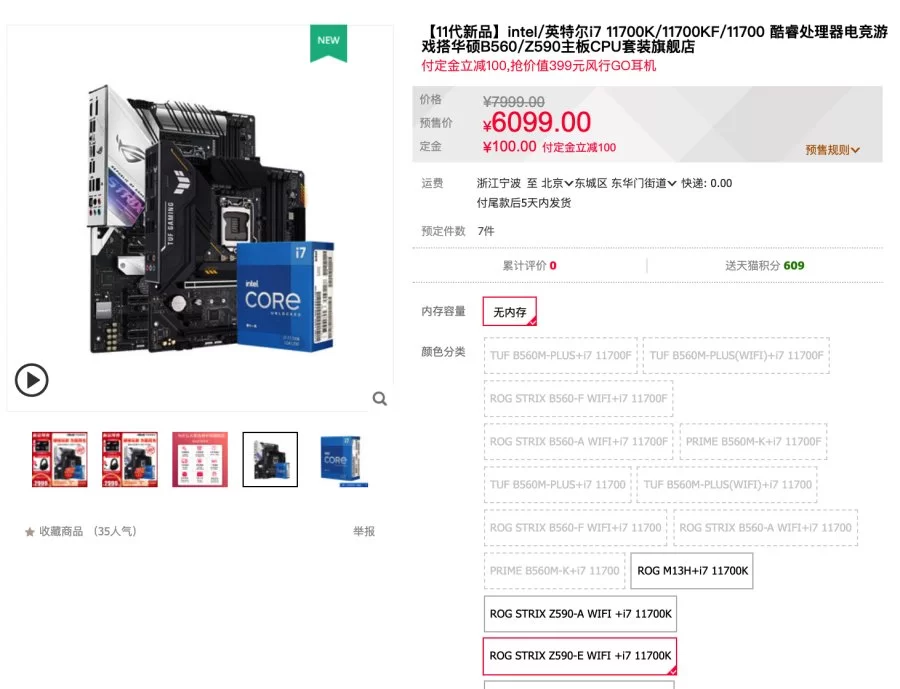Open the second headset promo thumbnail

130,459
